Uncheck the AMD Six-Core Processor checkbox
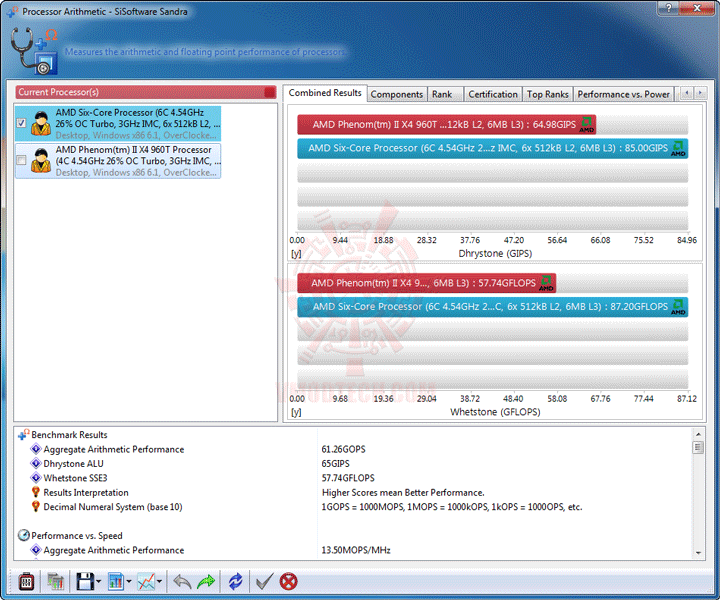The height and width of the screenshot is (600, 720). click(x=21, y=123)
